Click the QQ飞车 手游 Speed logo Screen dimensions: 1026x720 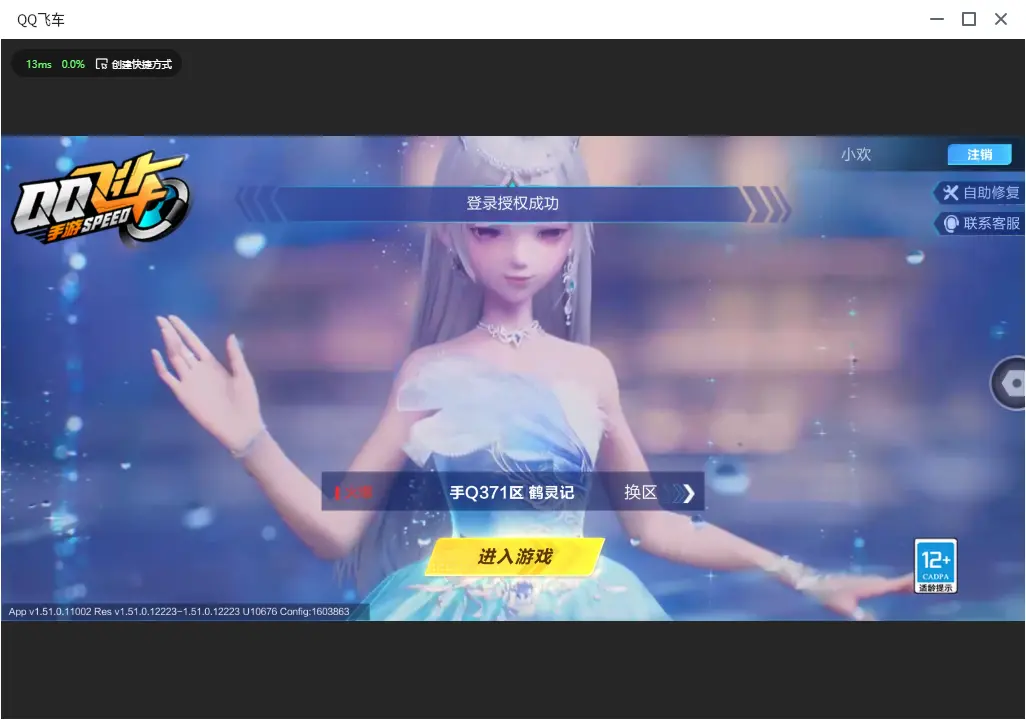pos(100,198)
